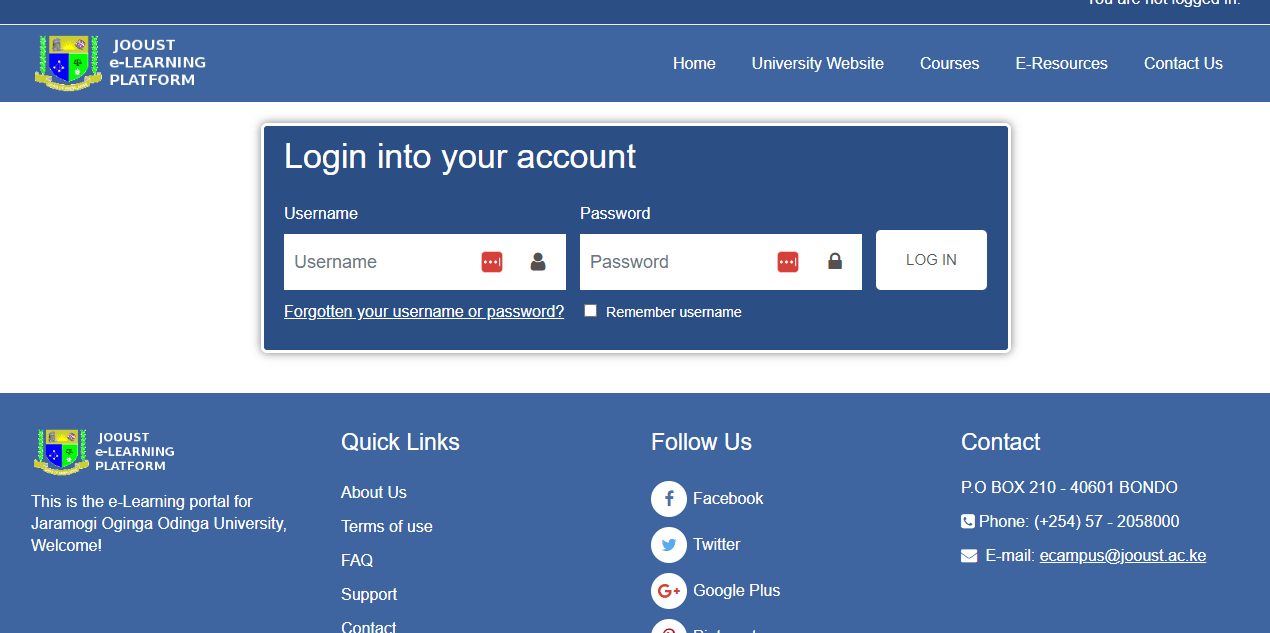Screen dimensions: 1270x633
Task: Click the phone icon next to the phone number
Action: [967, 520]
